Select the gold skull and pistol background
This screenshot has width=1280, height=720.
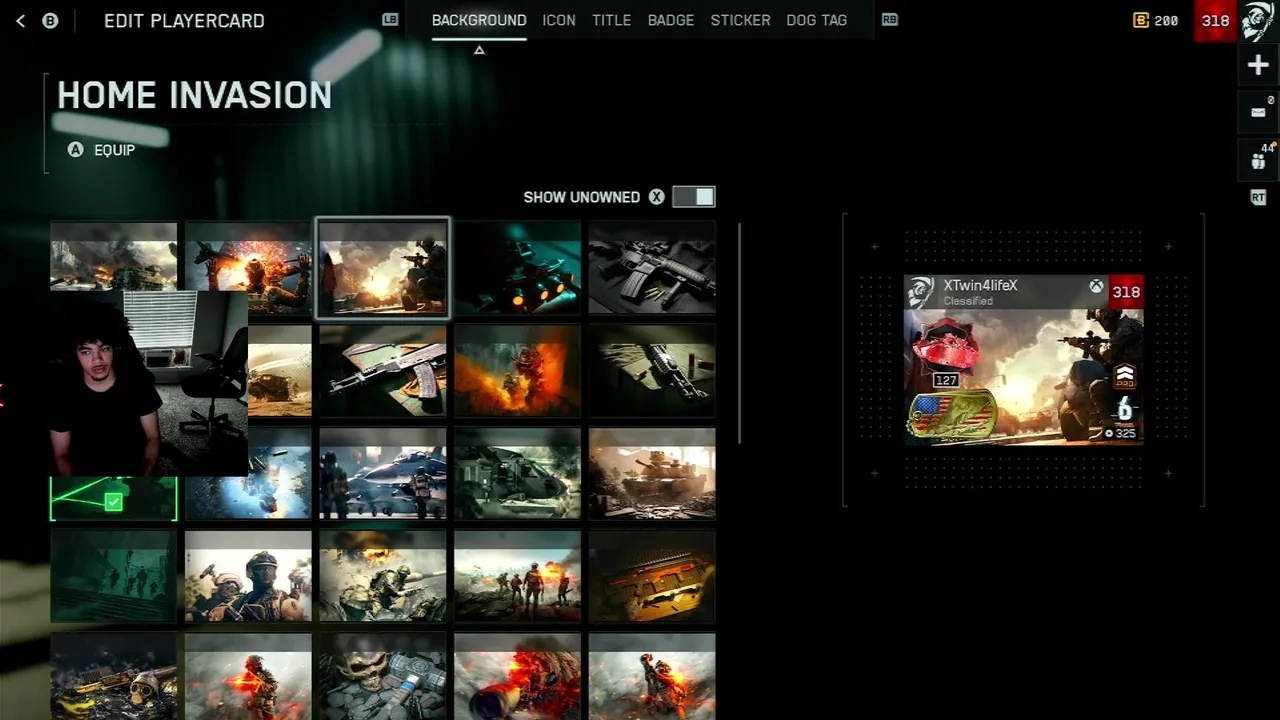114,677
